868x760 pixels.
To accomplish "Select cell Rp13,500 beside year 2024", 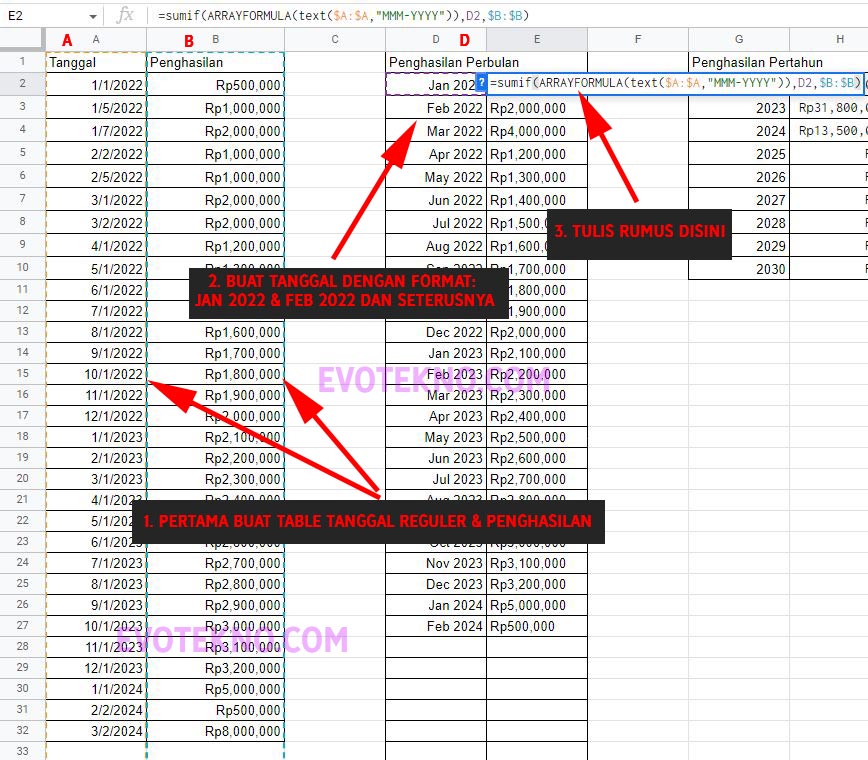I will [x=829, y=131].
